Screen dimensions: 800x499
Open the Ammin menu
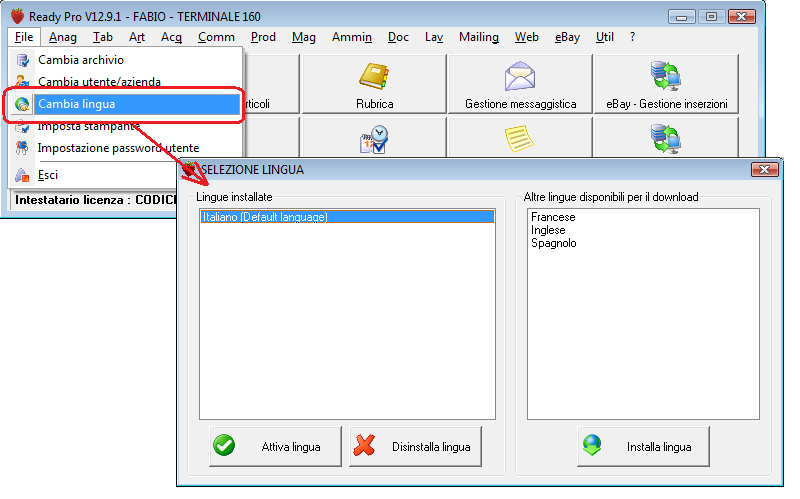[x=352, y=37]
